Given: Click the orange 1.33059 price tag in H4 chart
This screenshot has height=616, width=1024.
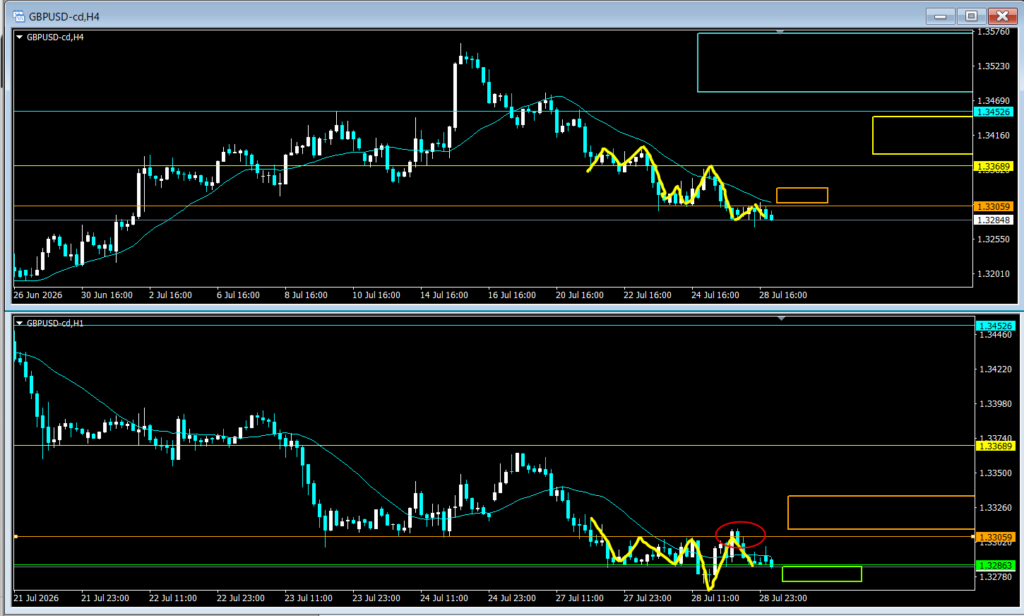Looking at the screenshot, I should click(993, 206).
